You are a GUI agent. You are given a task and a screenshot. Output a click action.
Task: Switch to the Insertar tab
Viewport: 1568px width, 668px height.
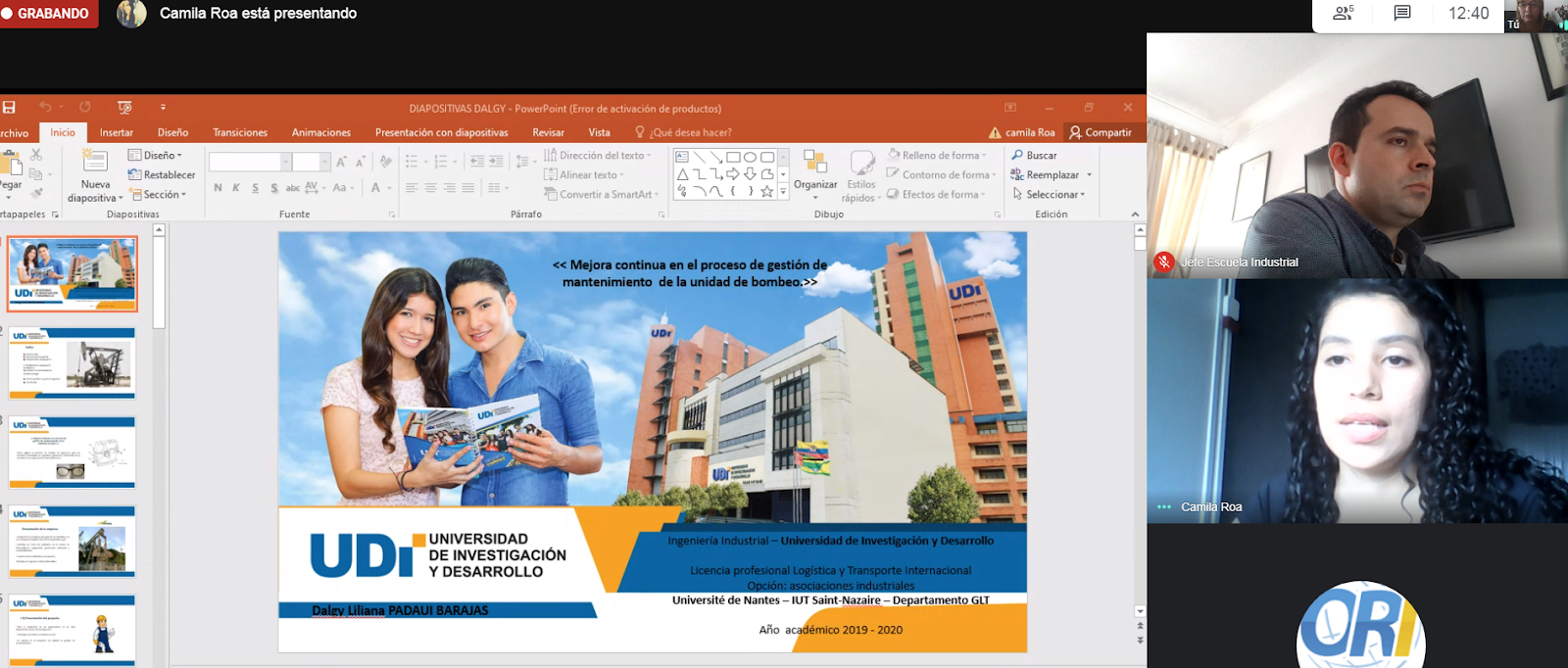coord(117,132)
